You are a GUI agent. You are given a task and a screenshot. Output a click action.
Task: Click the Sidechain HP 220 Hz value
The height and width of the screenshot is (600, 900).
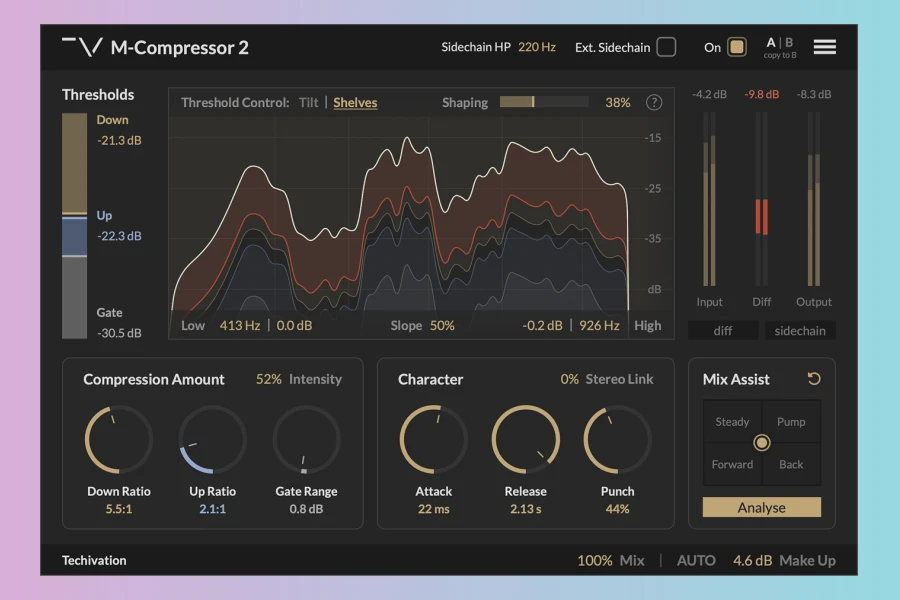(x=537, y=47)
